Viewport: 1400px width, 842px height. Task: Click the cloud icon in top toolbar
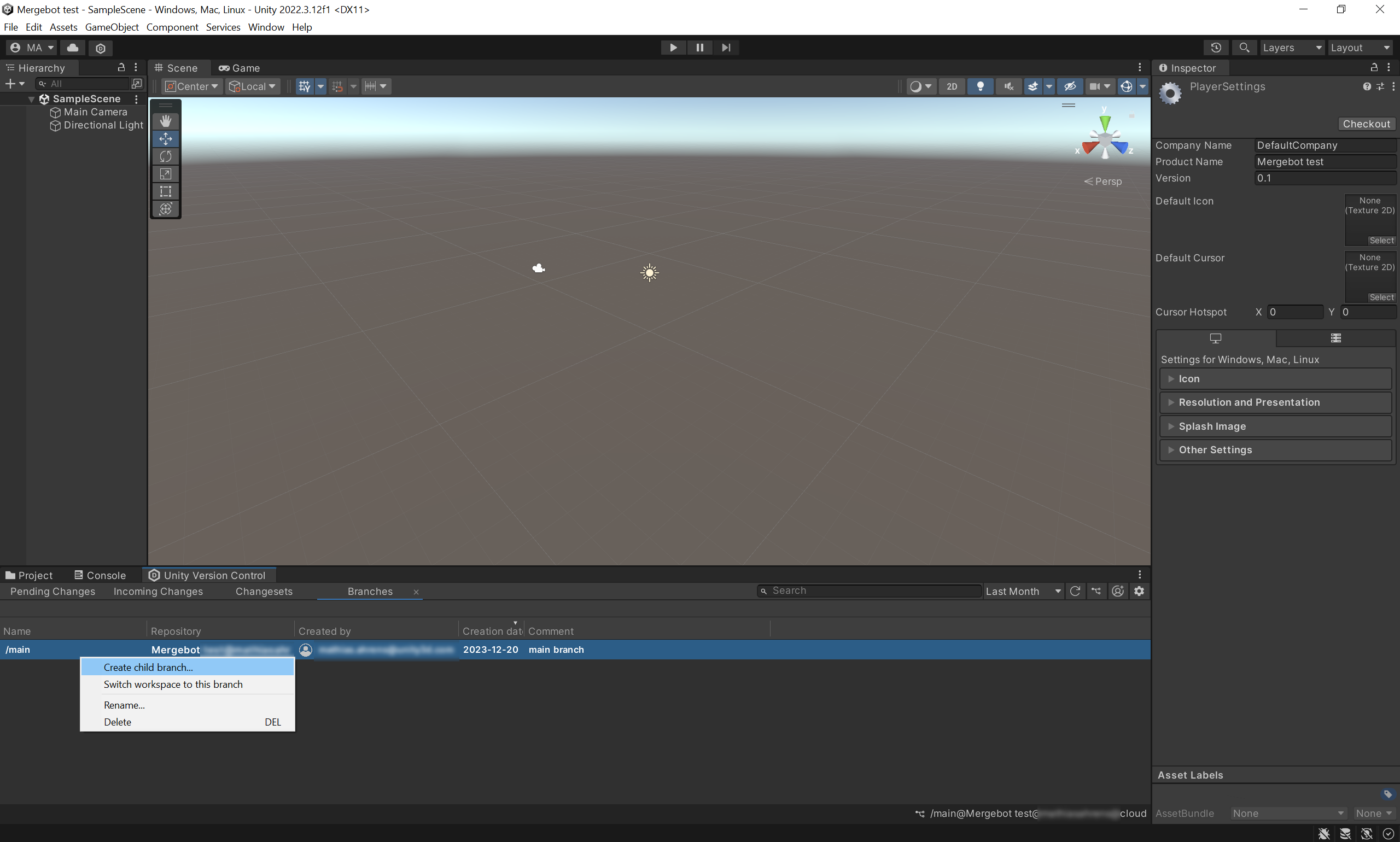(x=73, y=48)
